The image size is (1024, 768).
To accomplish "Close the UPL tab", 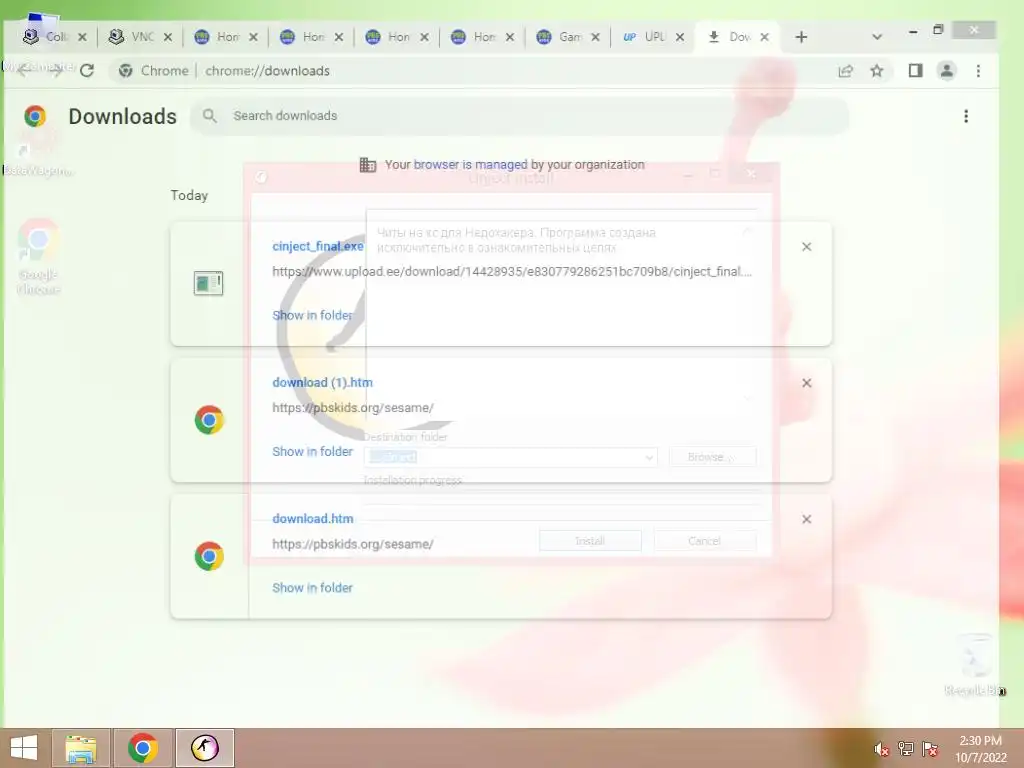I will 680,37.
